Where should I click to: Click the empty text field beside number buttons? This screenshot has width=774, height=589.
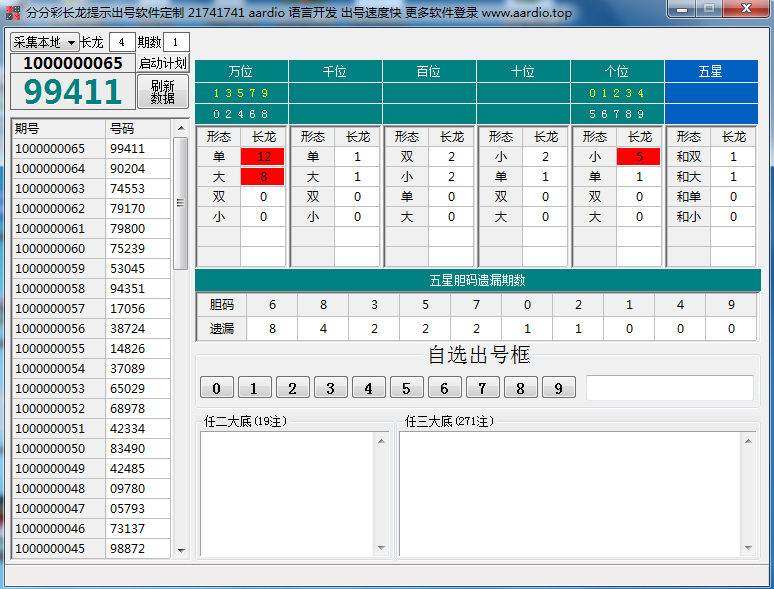click(x=670, y=388)
